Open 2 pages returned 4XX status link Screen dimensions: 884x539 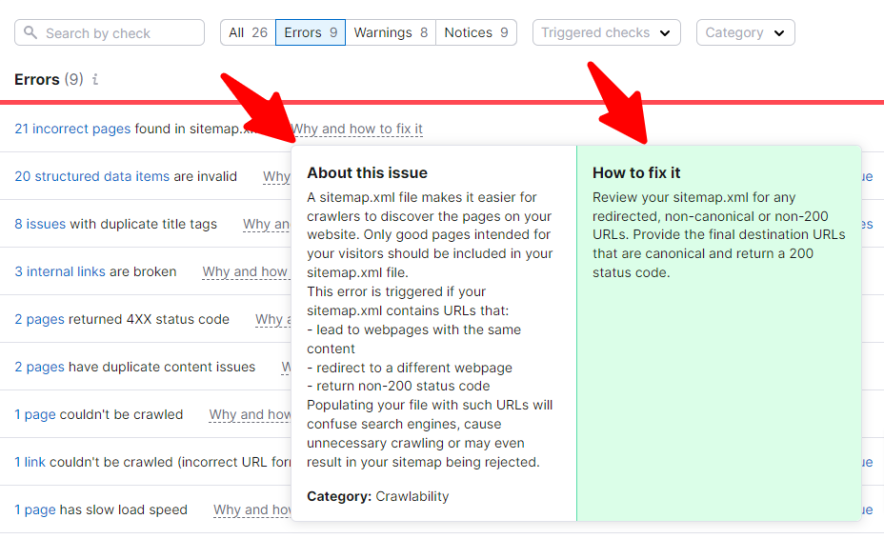coord(39,320)
